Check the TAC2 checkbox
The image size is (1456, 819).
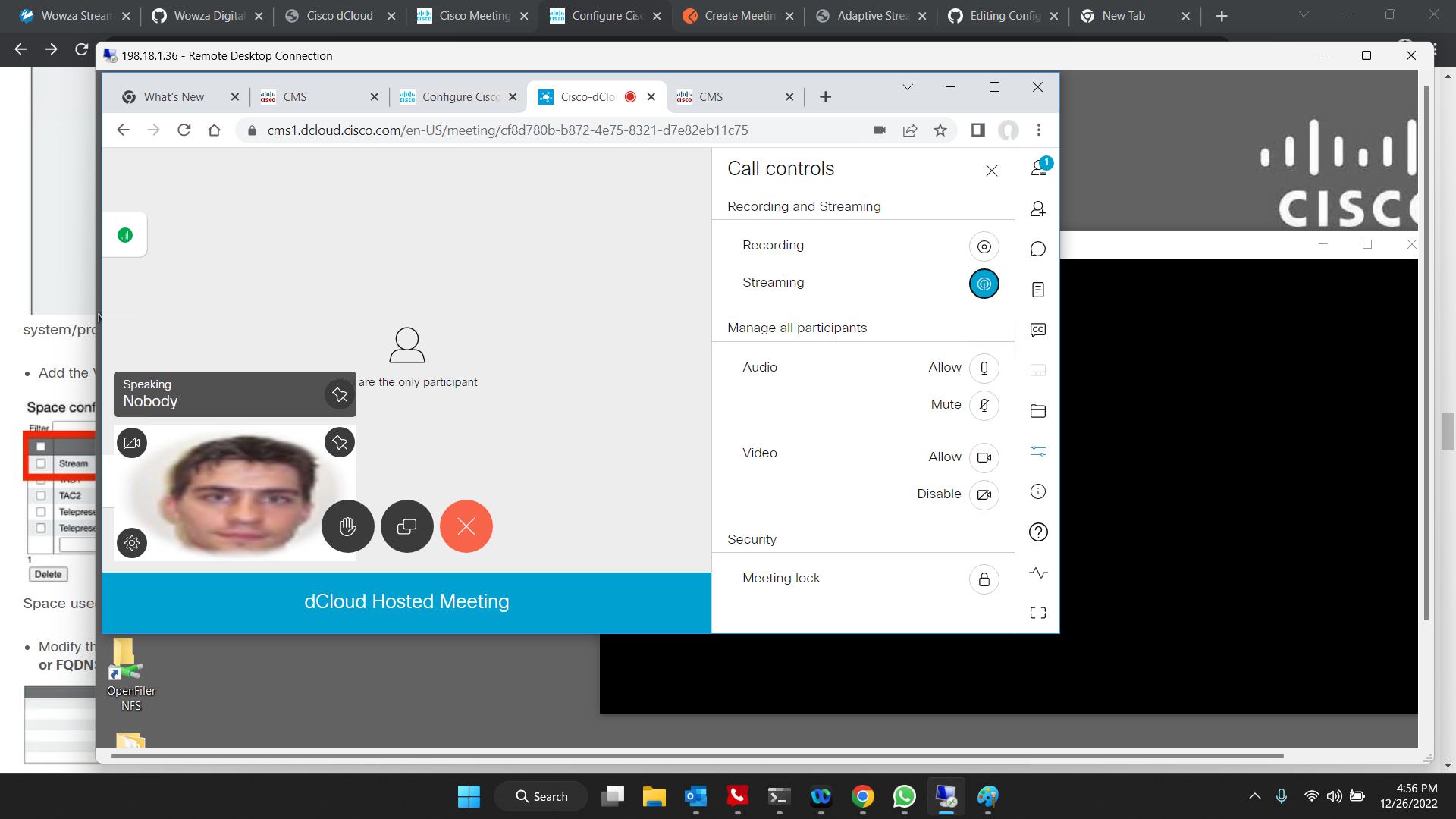[40, 494]
